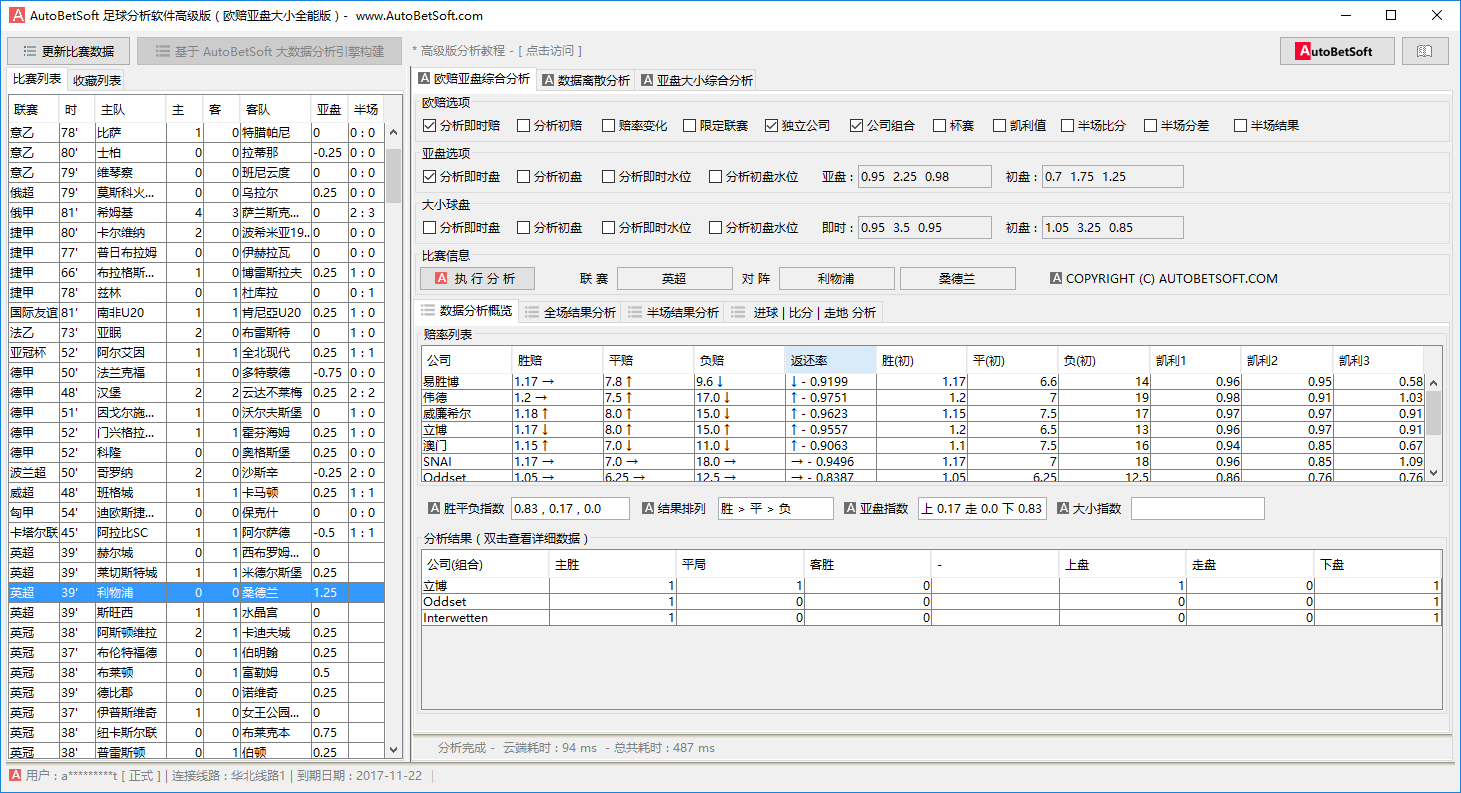Select the 汉堡 match row

point(196,392)
